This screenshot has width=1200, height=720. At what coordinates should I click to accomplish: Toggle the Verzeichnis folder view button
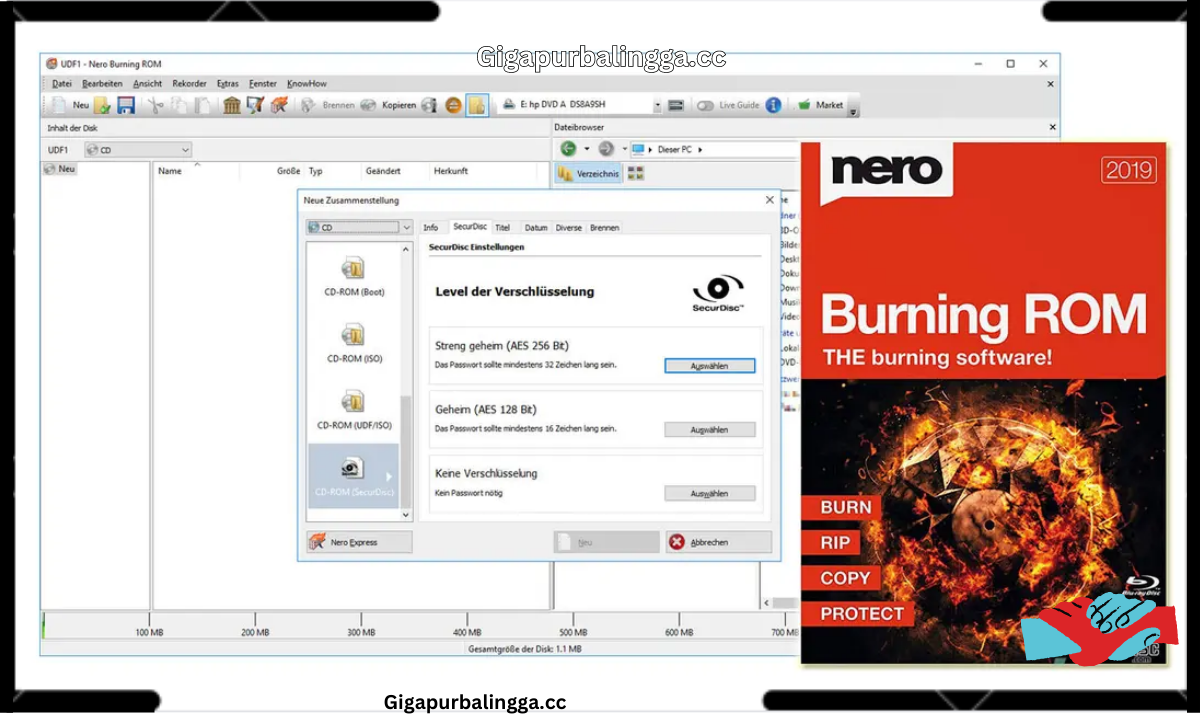[588, 173]
